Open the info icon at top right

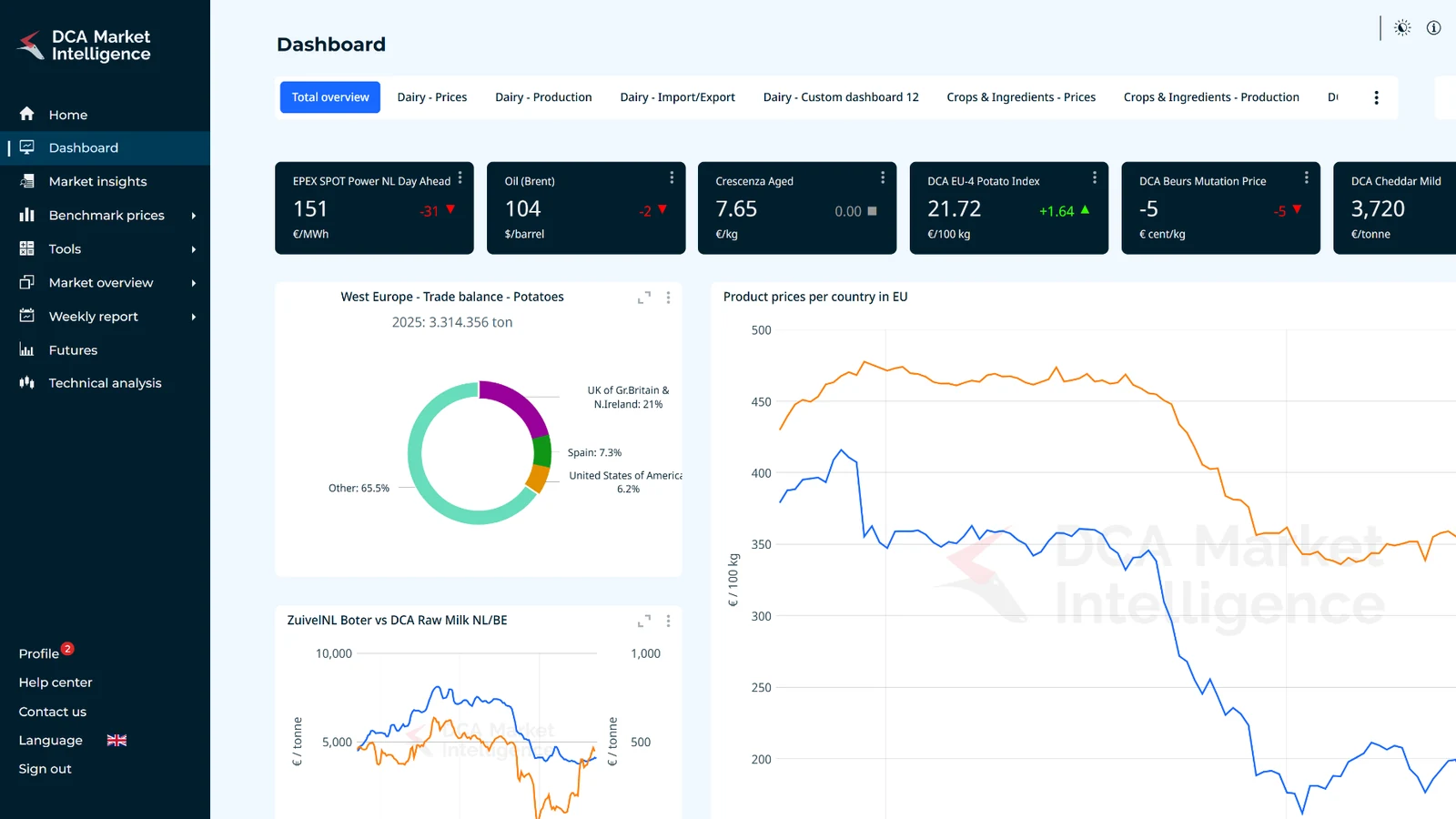point(1433,28)
